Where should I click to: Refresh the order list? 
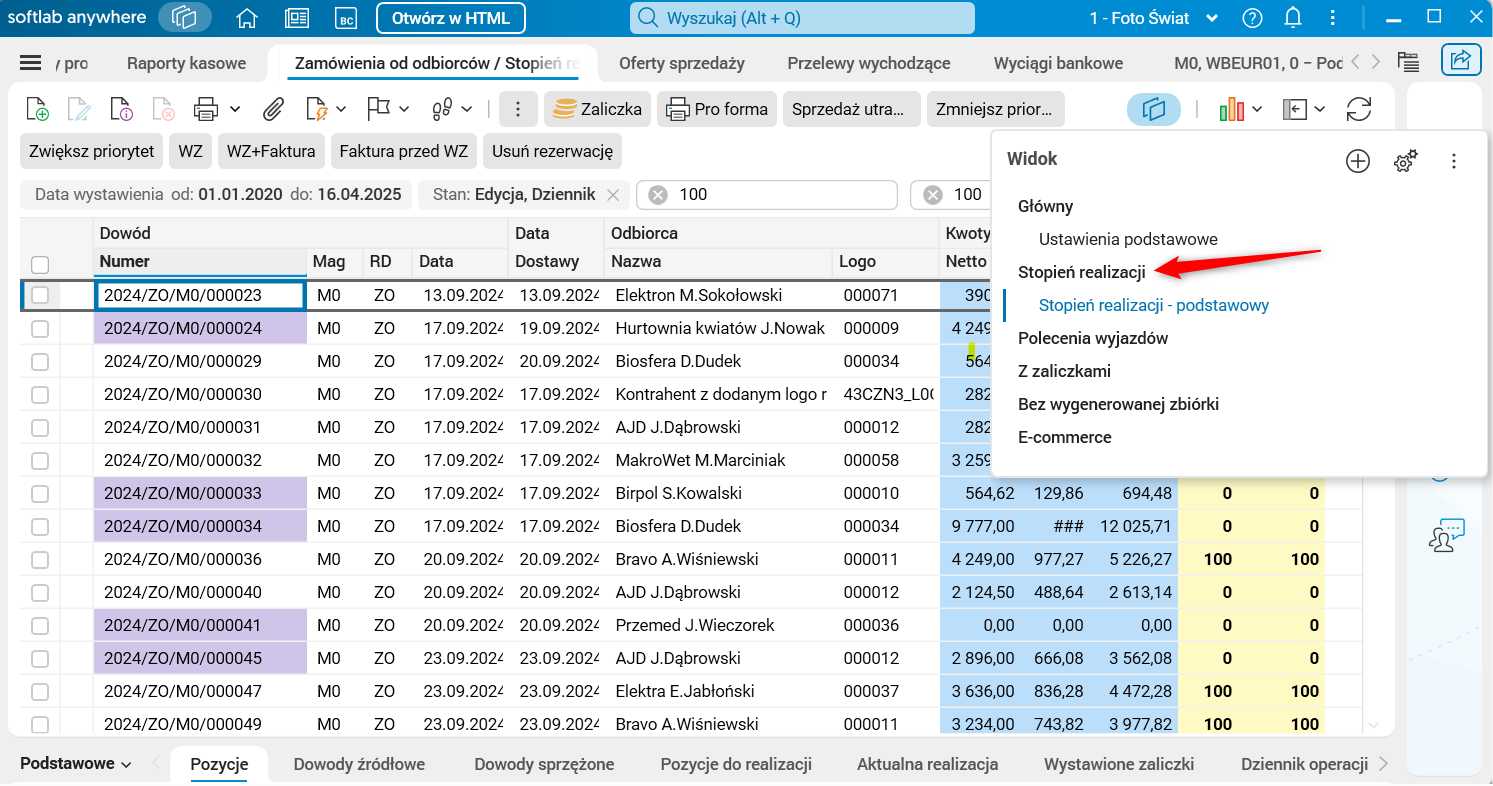[1359, 109]
